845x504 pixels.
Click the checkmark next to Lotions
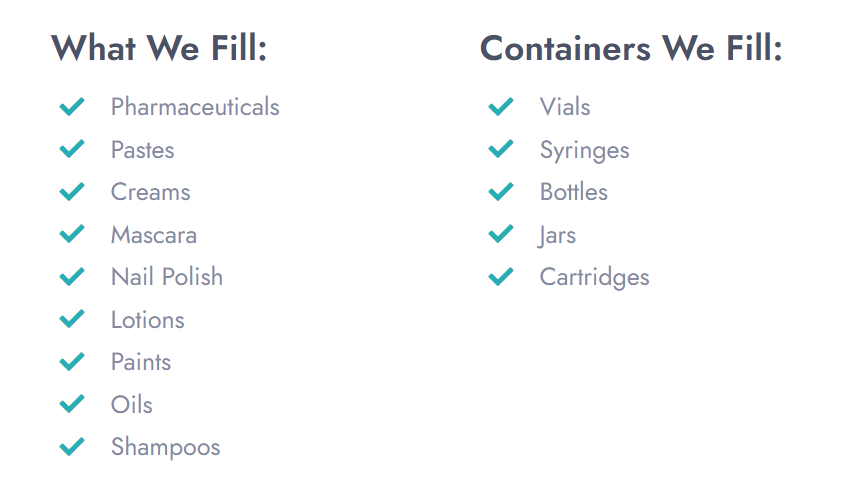(72, 319)
